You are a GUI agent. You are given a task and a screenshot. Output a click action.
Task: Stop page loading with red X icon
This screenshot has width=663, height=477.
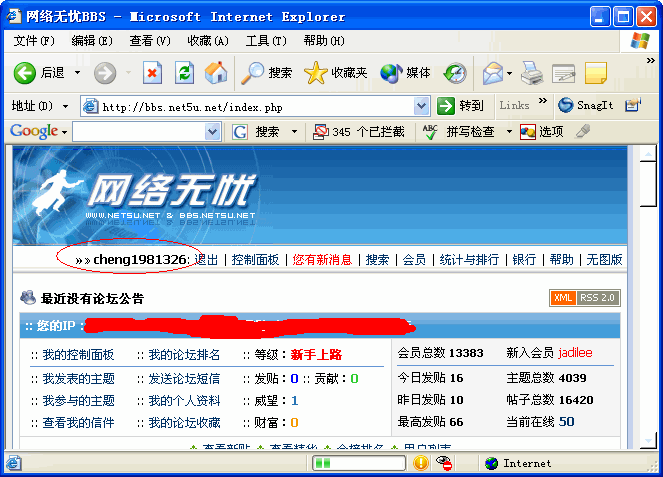pos(152,73)
